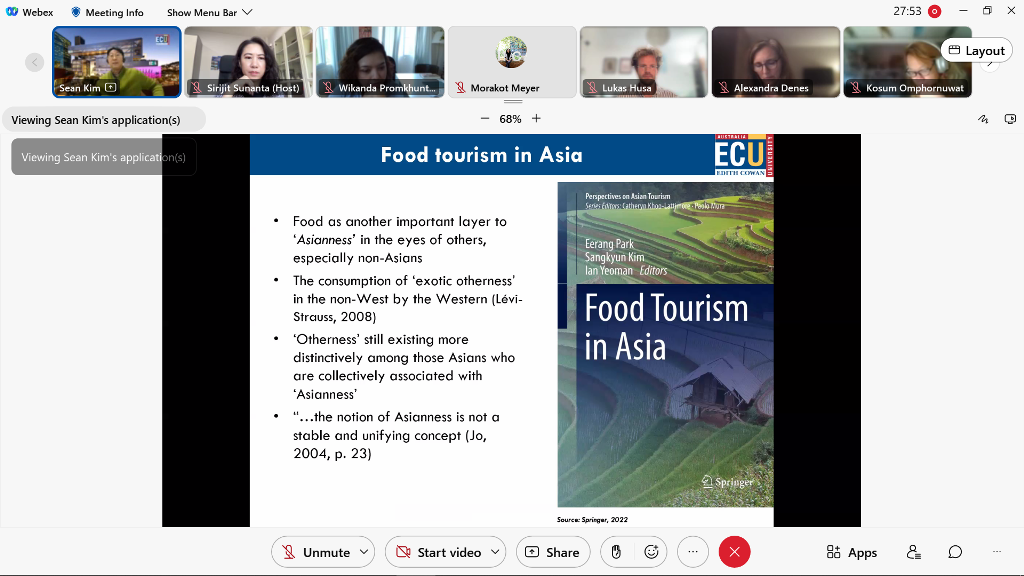The height and width of the screenshot is (576, 1024).
Task: Expand video options arrow beside Start video
Action: point(495,552)
